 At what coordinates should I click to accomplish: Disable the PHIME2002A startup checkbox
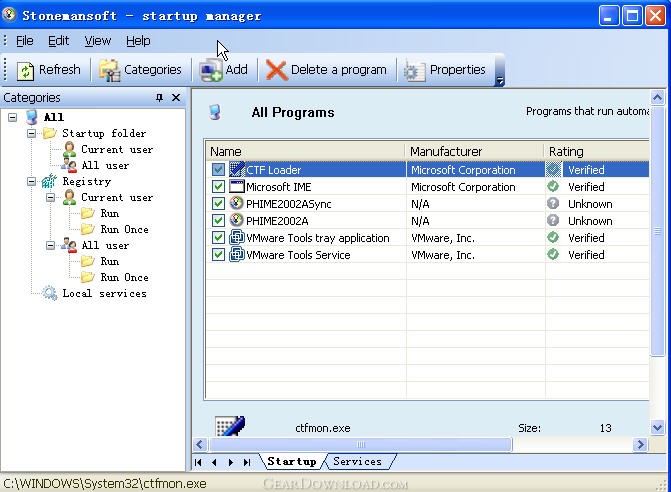(218, 221)
